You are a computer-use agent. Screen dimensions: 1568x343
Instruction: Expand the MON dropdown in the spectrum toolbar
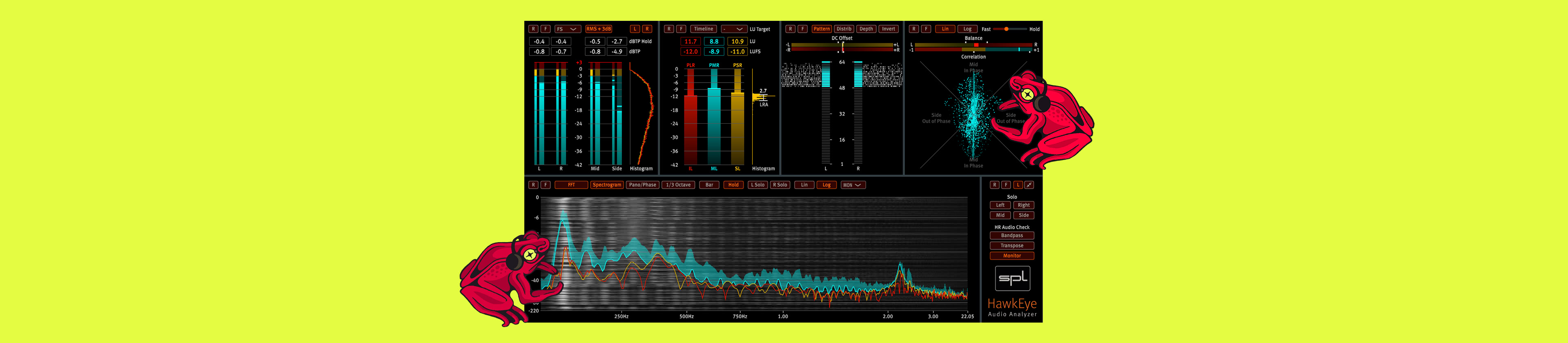(852, 185)
